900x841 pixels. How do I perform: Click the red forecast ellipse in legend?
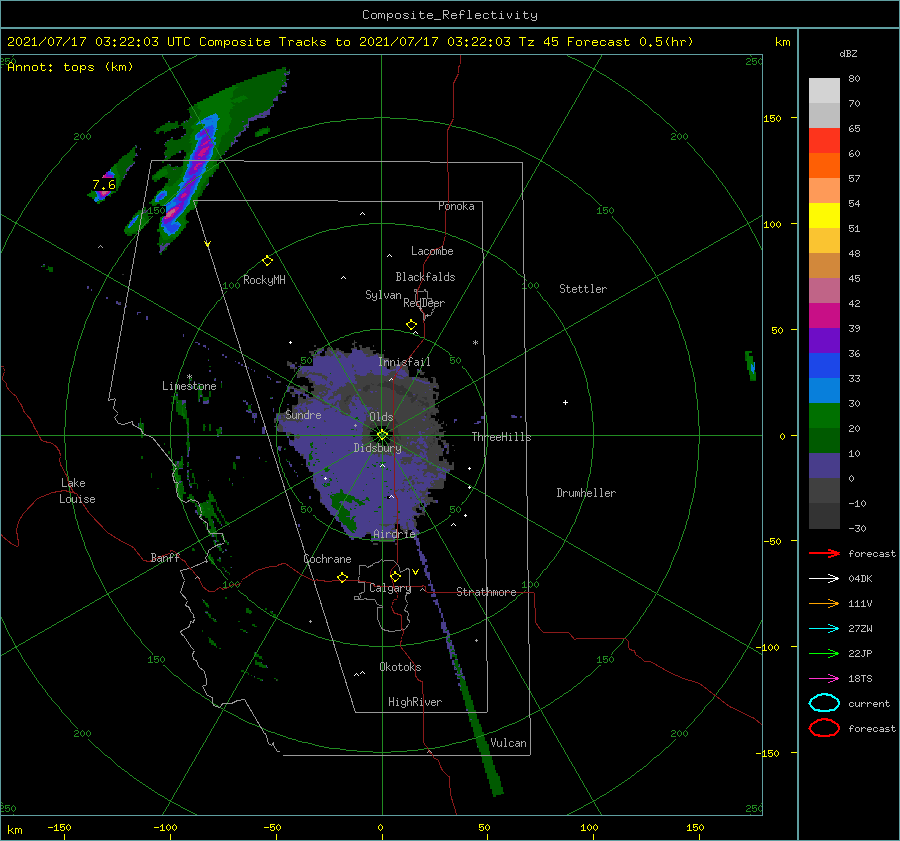pyautogui.click(x=824, y=728)
